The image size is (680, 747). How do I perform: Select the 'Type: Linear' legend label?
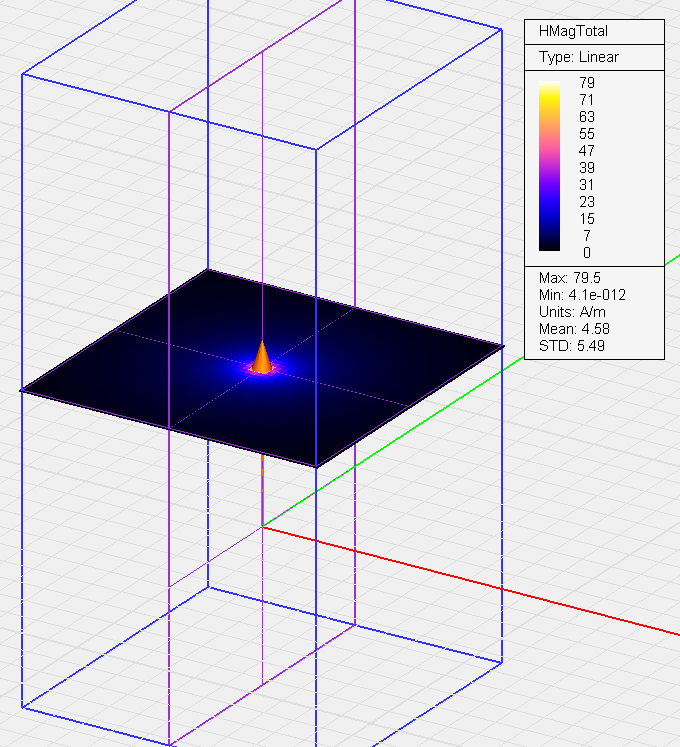pos(579,57)
